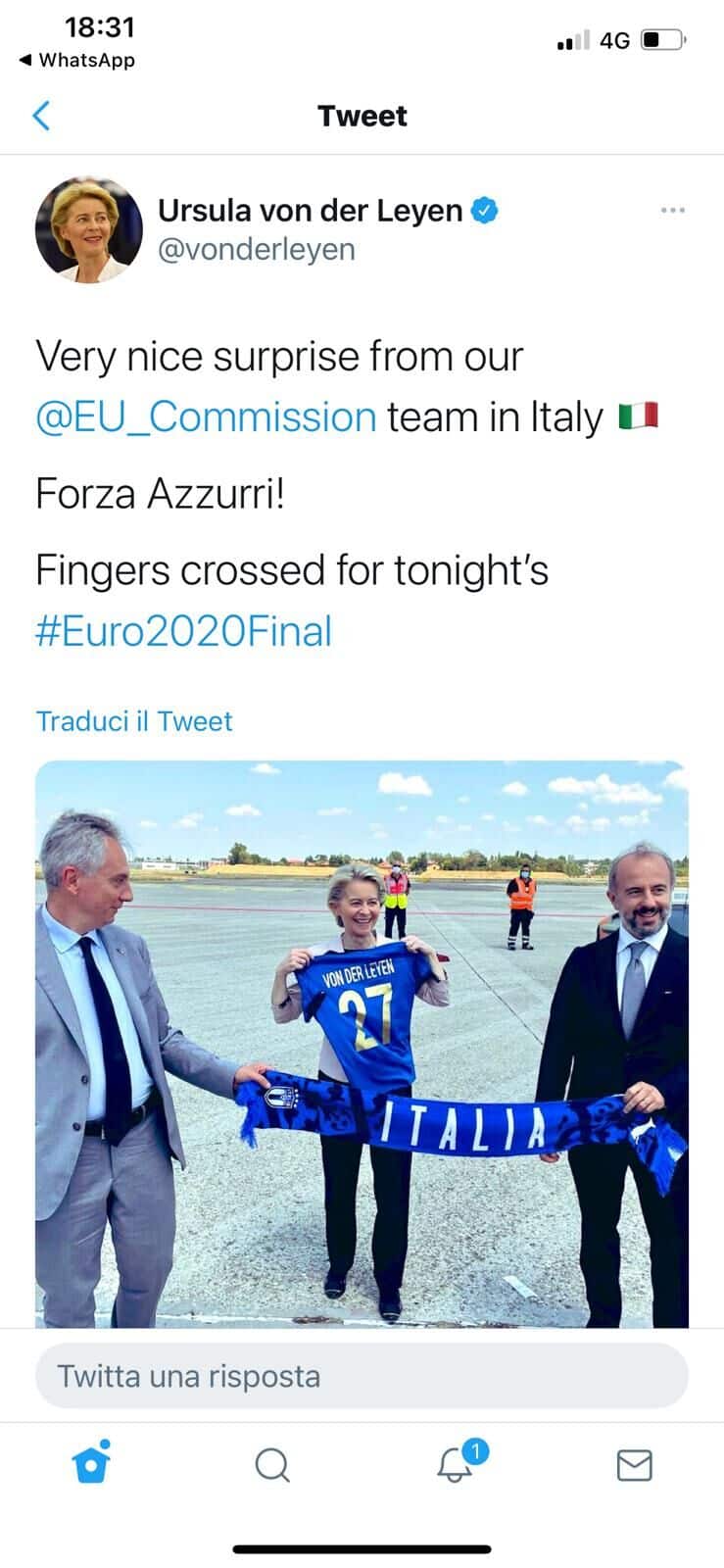Open the Messages envelope tab
Screen dimensions: 724x1568
(x=634, y=1465)
